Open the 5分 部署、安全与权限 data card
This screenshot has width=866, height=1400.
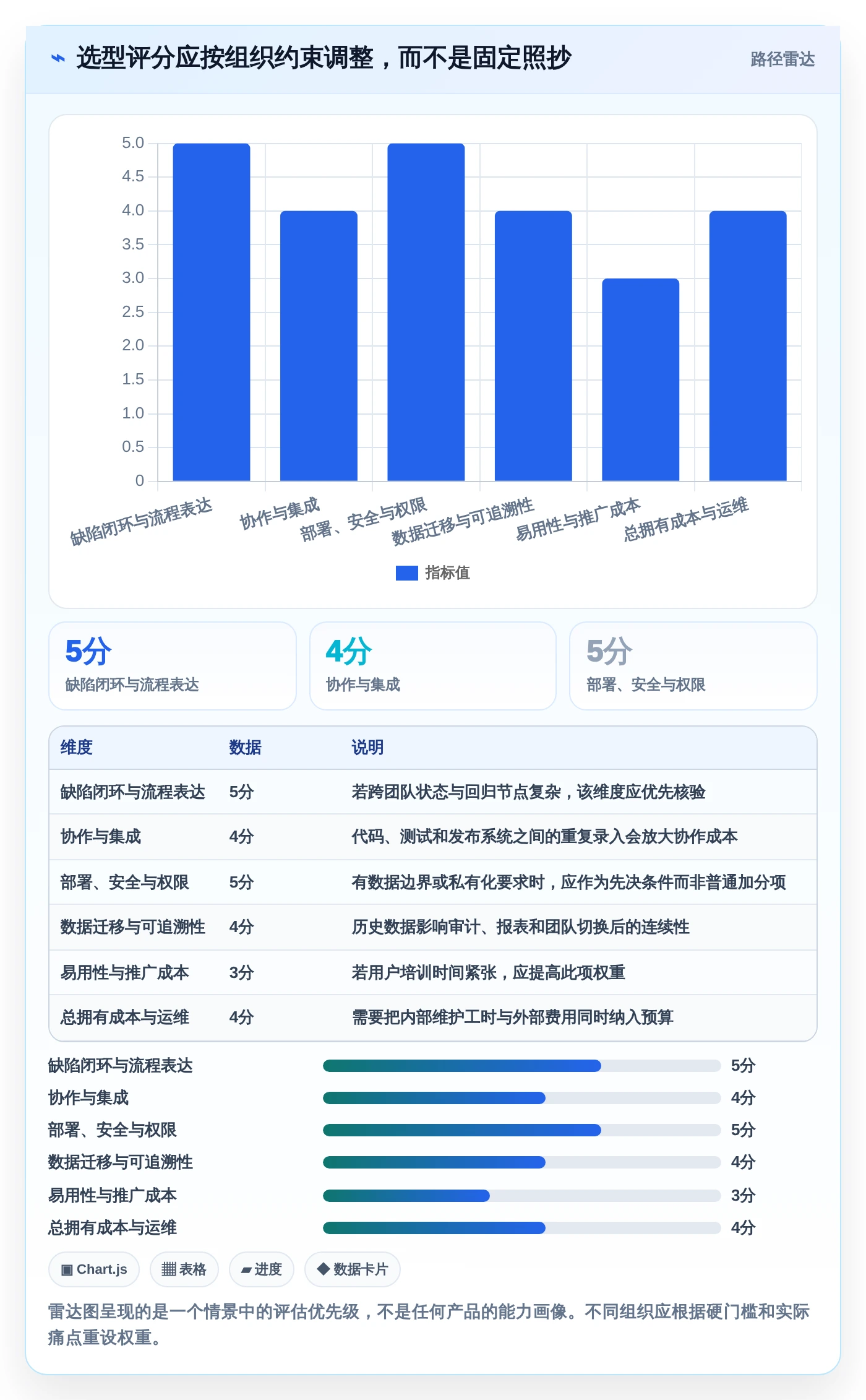[x=693, y=666]
